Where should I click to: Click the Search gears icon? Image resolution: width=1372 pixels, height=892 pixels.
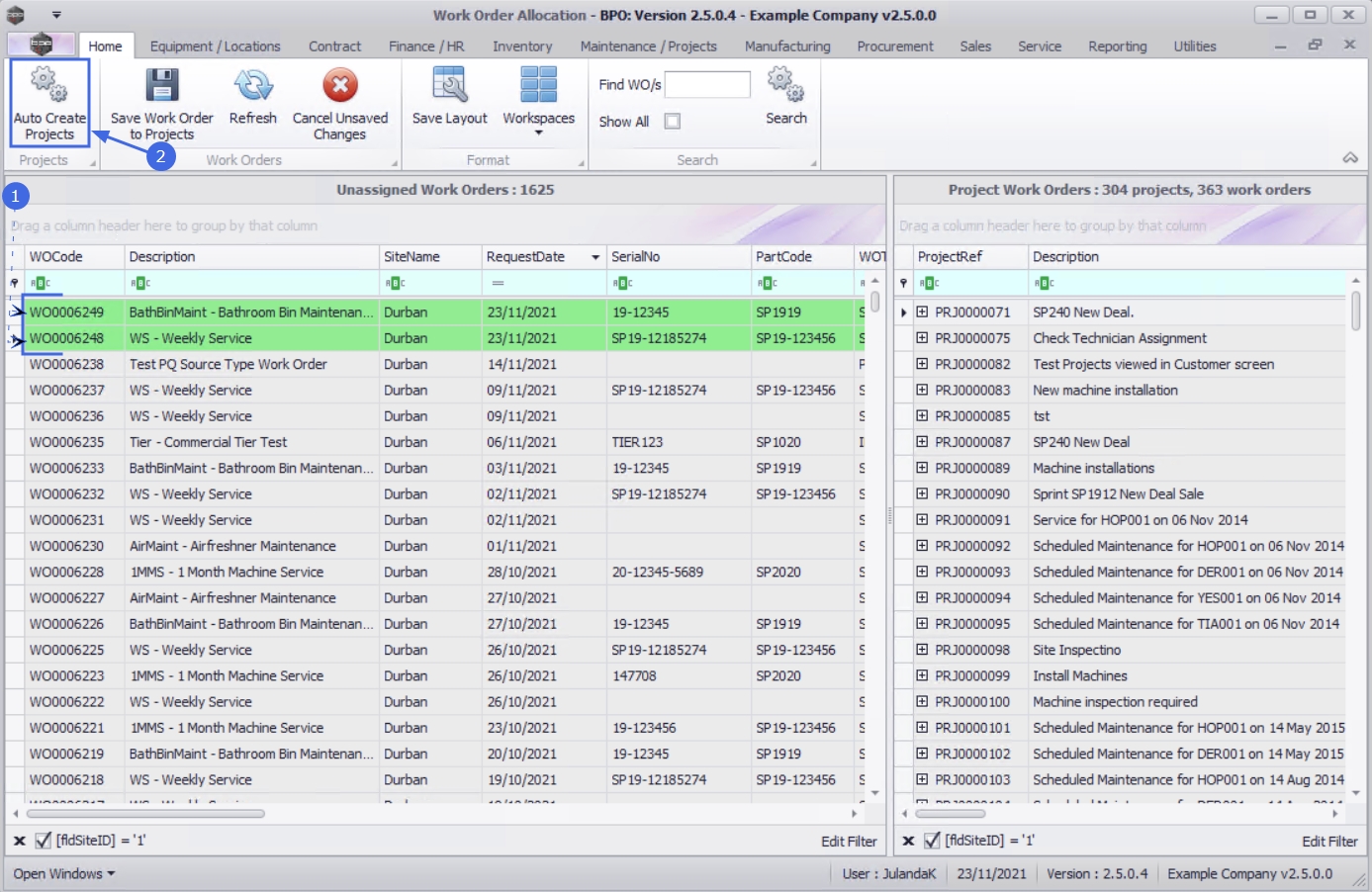coord(786,85)
